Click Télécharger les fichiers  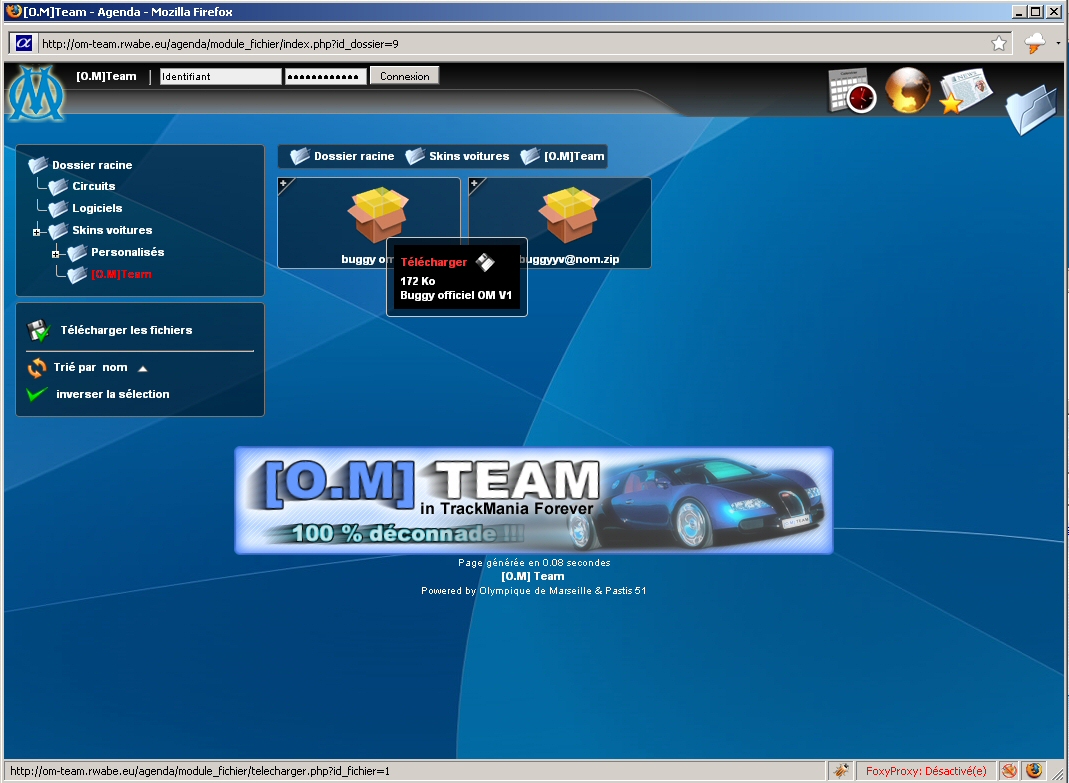[126, 330]
